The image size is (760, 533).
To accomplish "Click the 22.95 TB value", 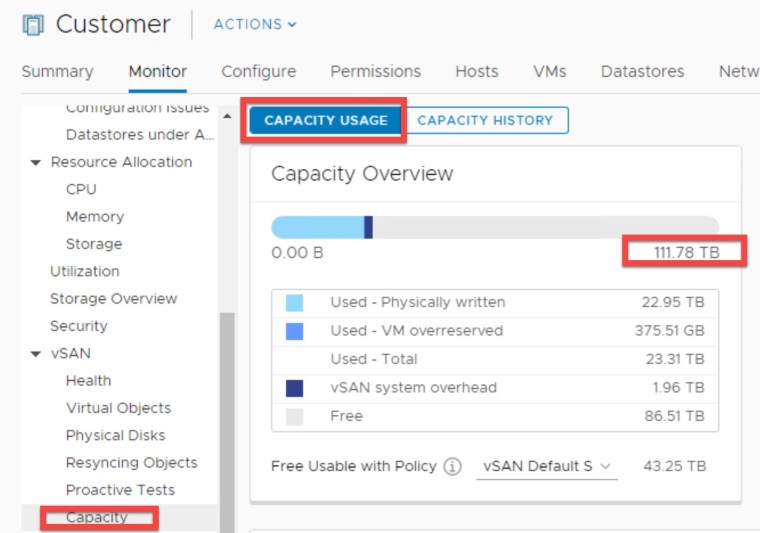I will click(673, 302).
